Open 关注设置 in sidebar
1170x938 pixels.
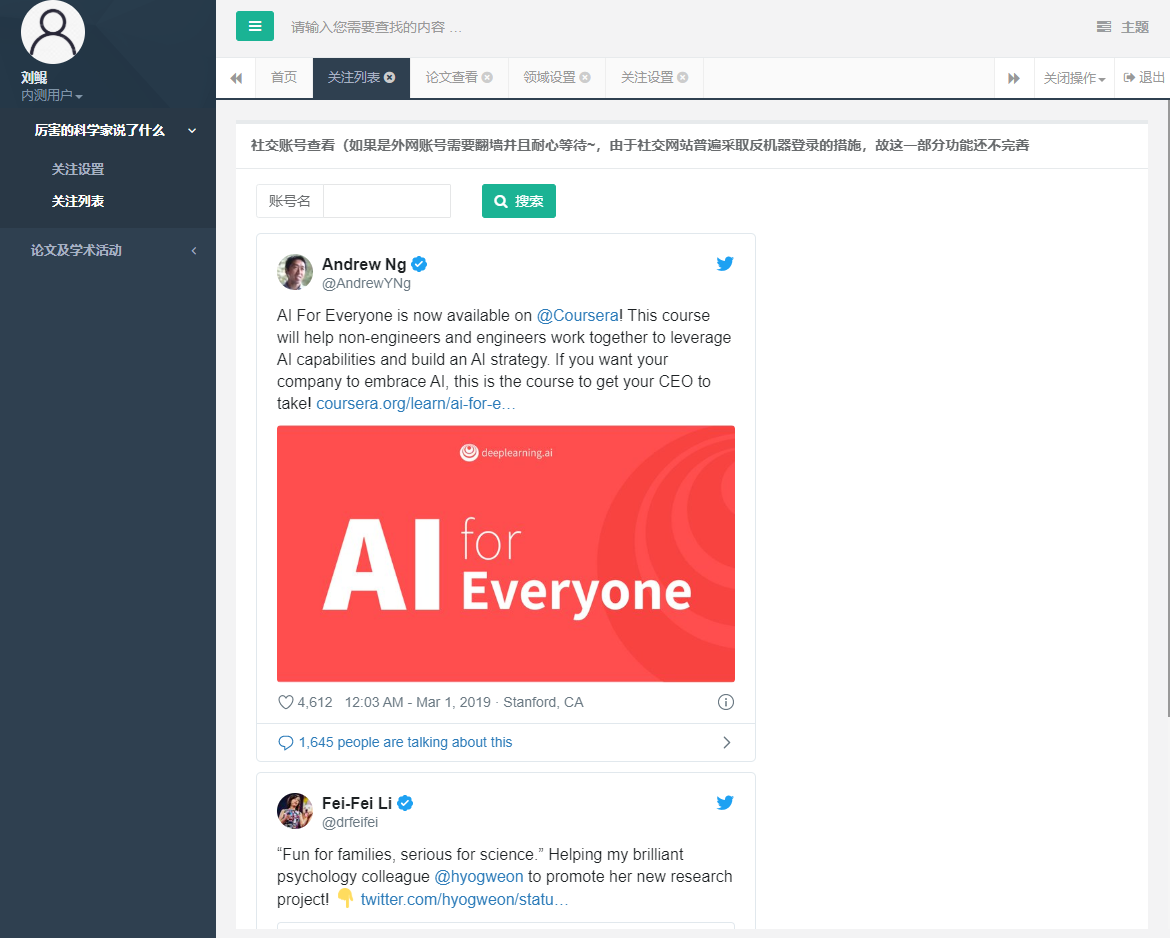point(78,169)
